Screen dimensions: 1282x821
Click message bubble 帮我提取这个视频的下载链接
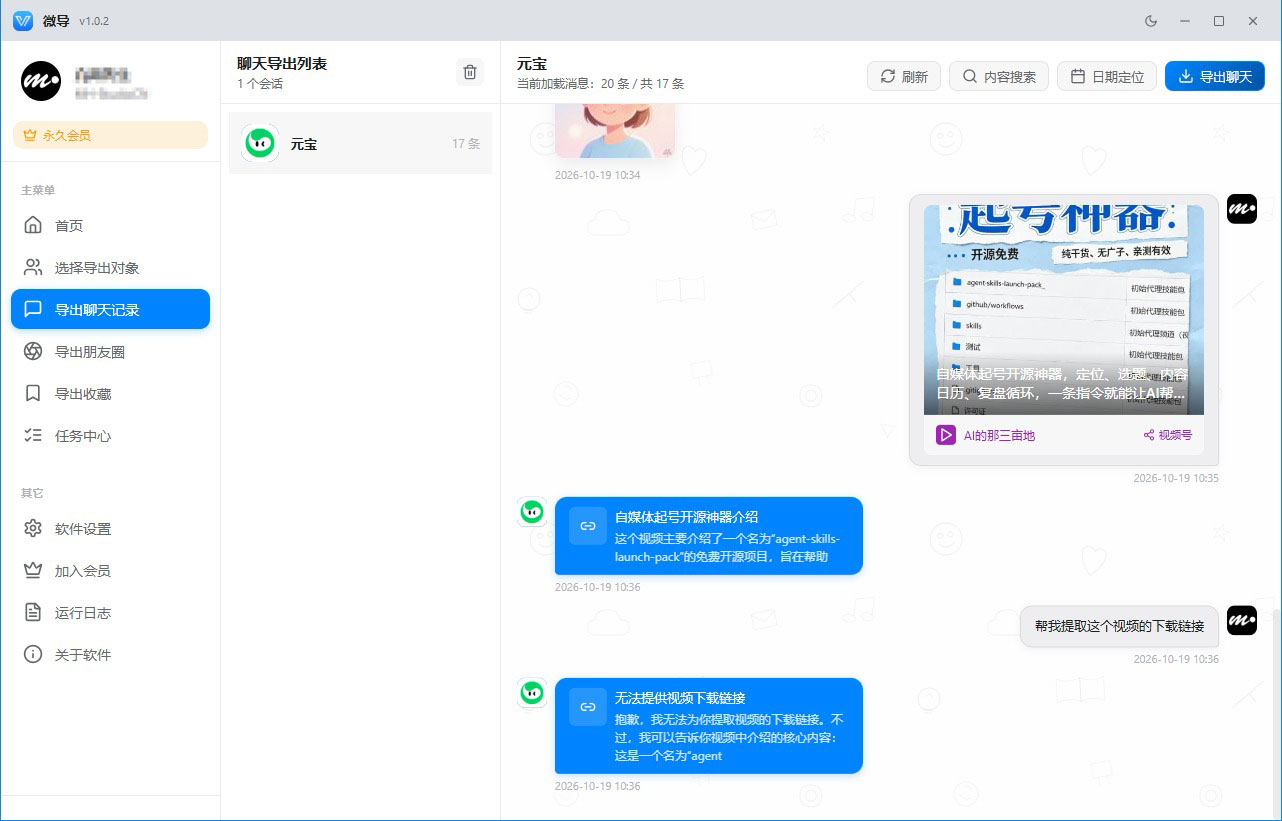pos(1120,627)
